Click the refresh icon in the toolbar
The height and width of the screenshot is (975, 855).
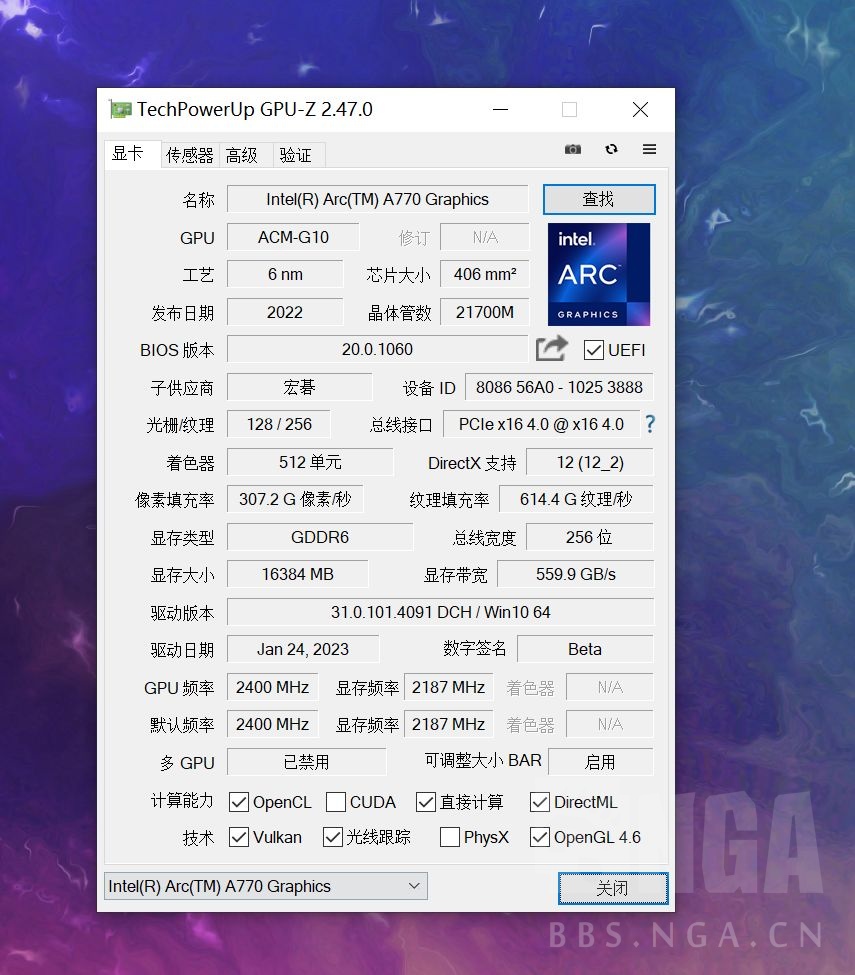pos(610,148)
